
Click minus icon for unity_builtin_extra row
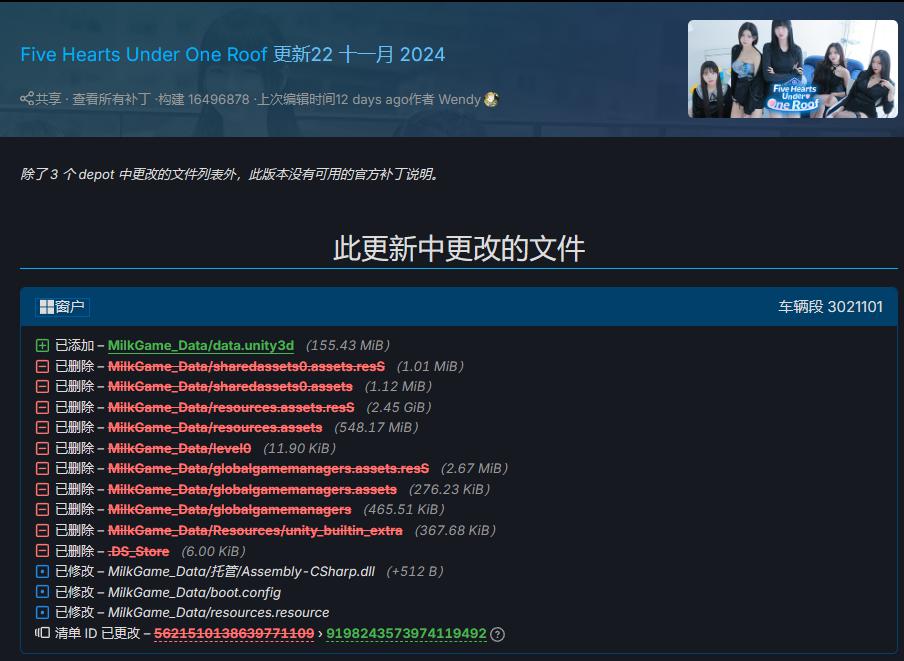coord(42,530)
